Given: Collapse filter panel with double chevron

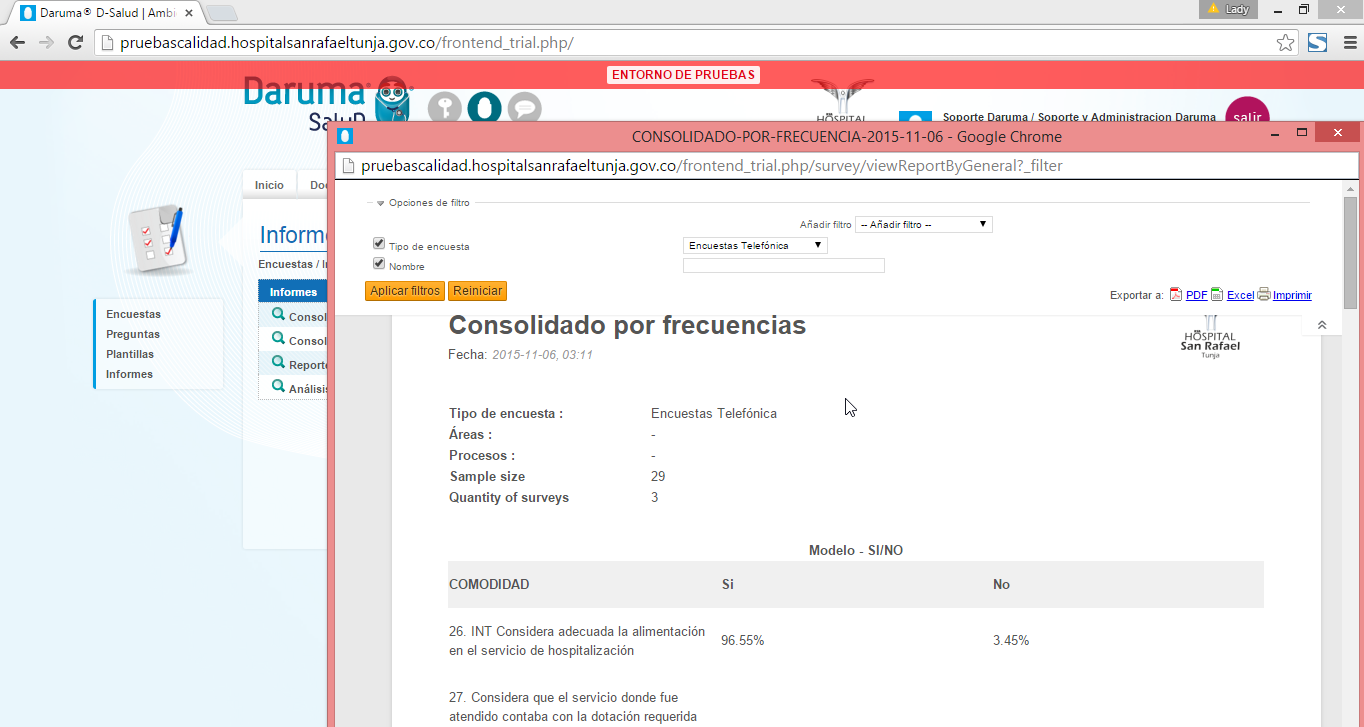Looking at the screenshot, I should [x=1322, y=325].
